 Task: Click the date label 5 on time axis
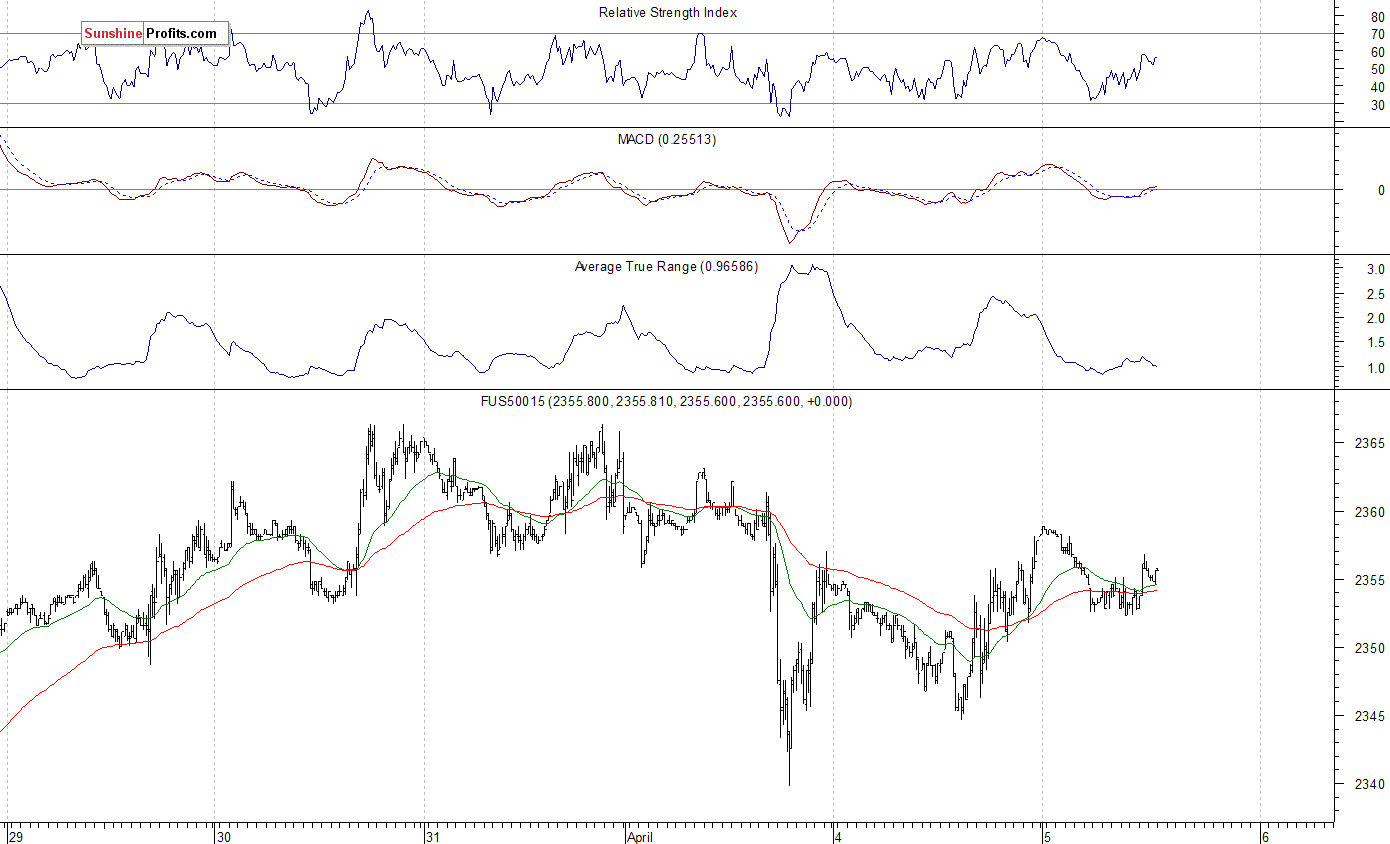pos(1047,836)
